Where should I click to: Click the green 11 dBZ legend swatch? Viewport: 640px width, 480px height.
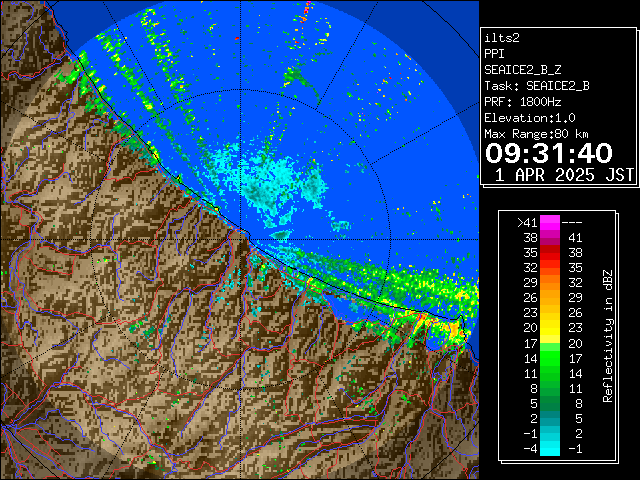pos(550,373)
